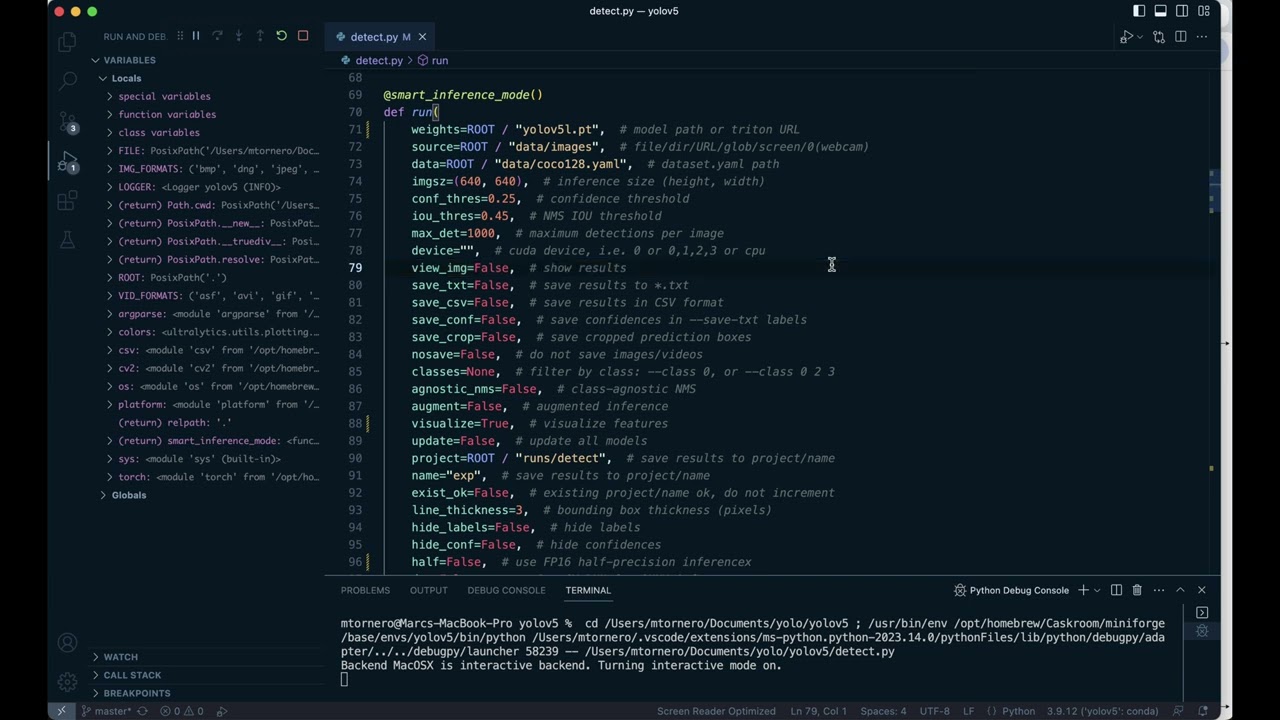Split the editor right
Viewport: 1280px width, 720px height.
coord(1181,37)
